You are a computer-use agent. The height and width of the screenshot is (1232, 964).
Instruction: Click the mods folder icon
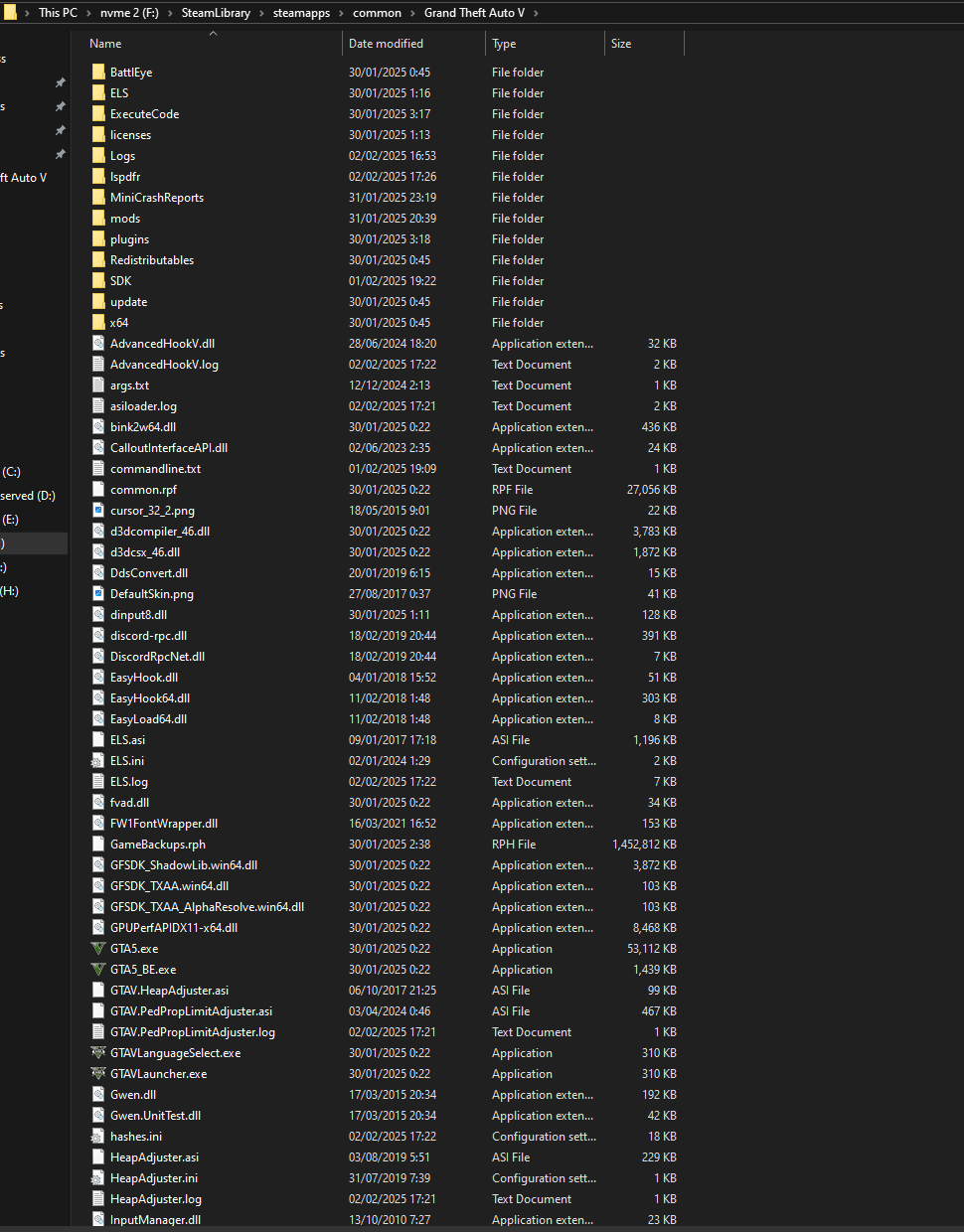(98, 218)
